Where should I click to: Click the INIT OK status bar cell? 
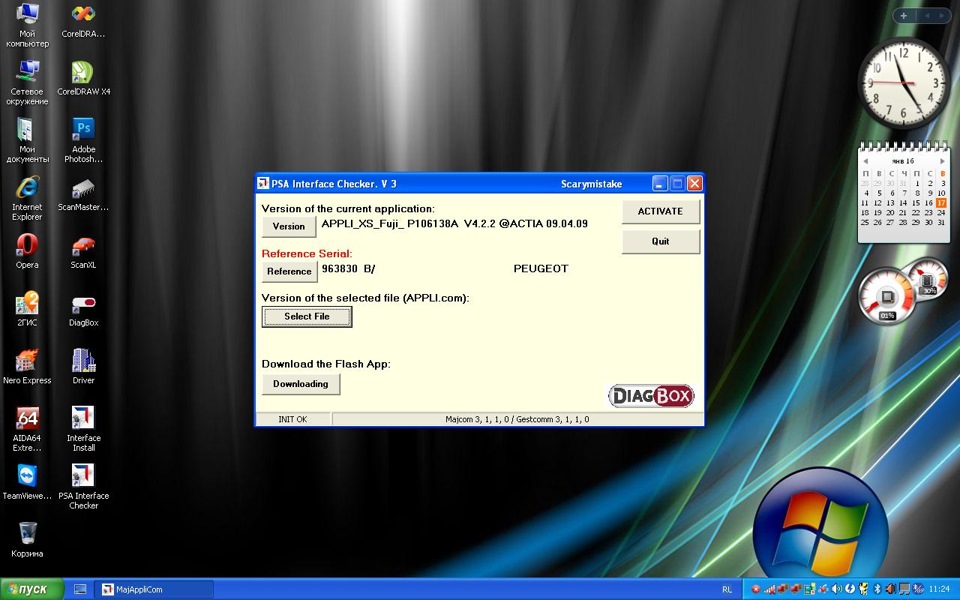coord(293,419)
